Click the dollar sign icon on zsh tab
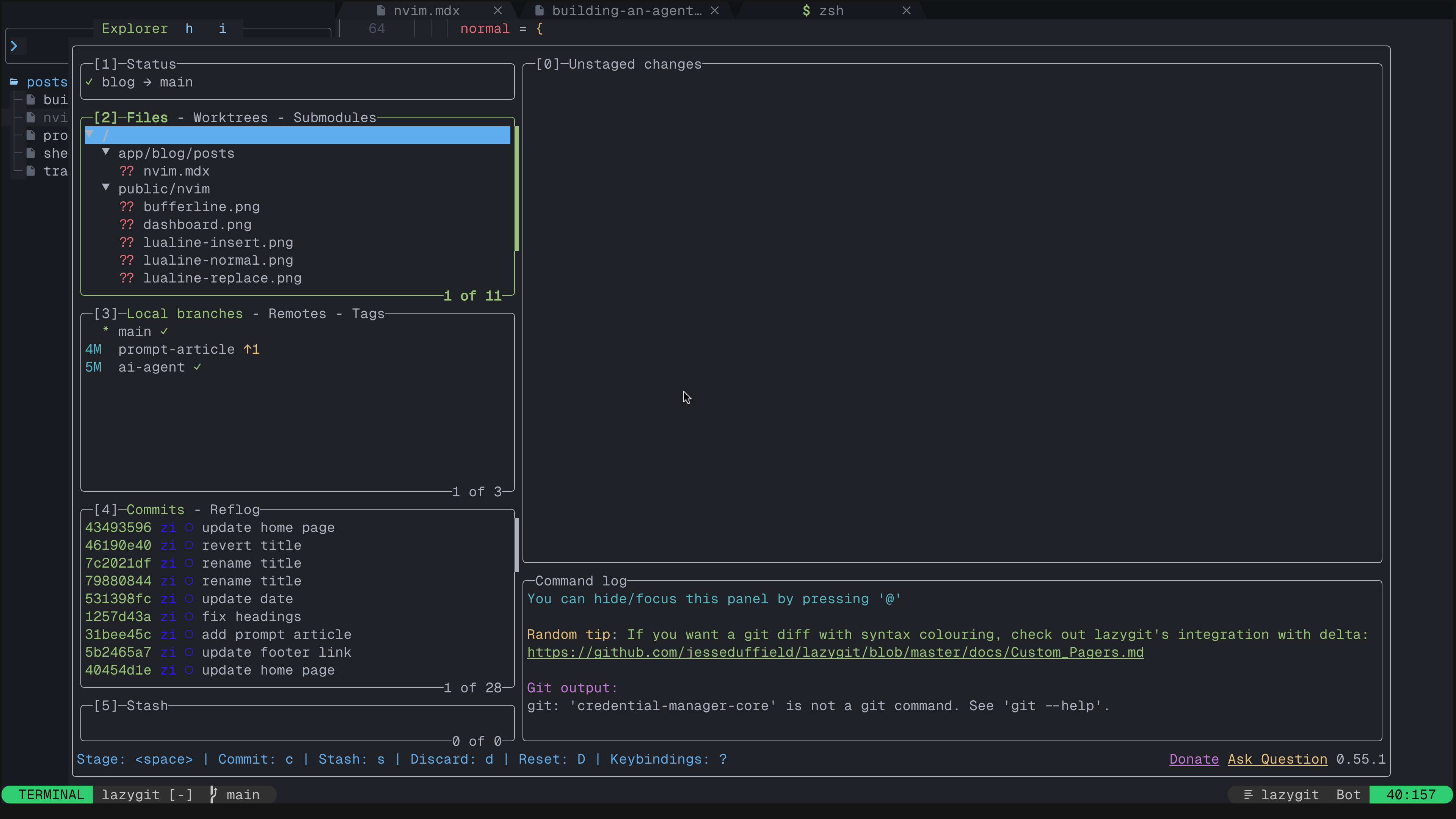The height and width of the screenshot is (819, 1456). (806, 11)
